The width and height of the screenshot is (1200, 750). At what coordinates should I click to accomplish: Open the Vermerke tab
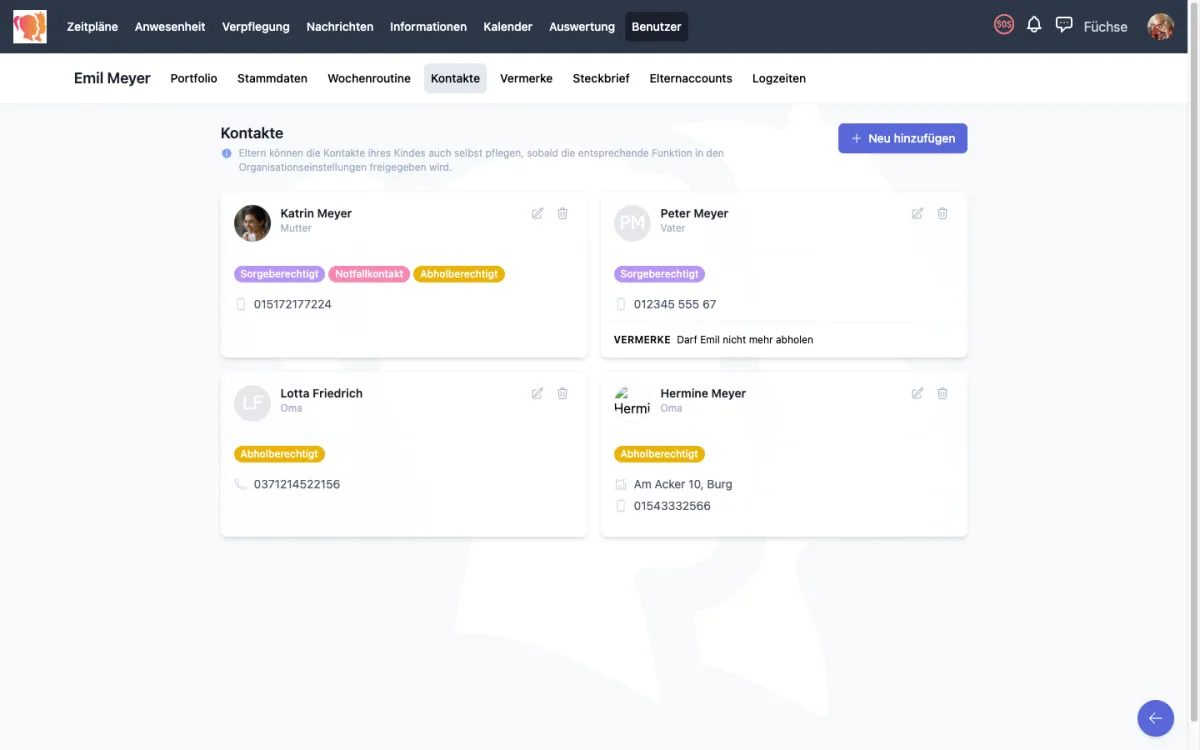point(526,78)
